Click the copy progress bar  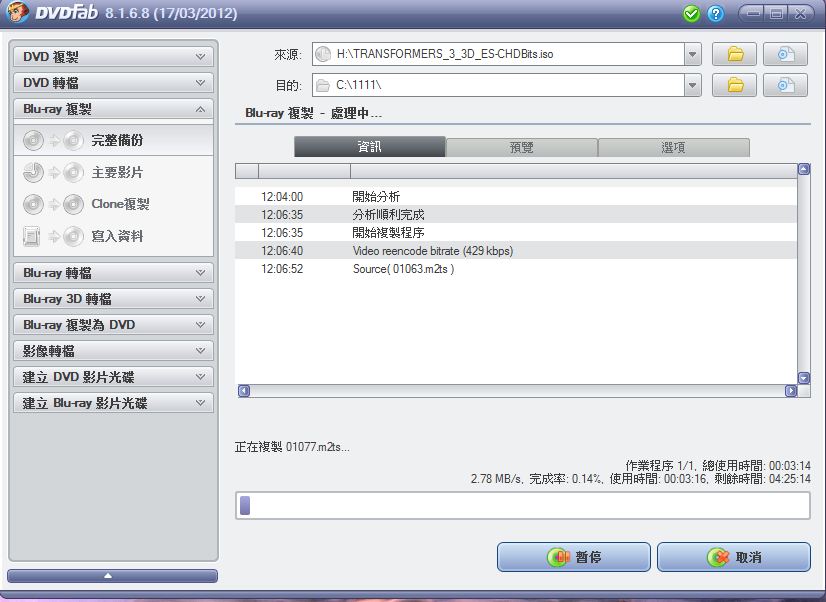coord(523,506)
